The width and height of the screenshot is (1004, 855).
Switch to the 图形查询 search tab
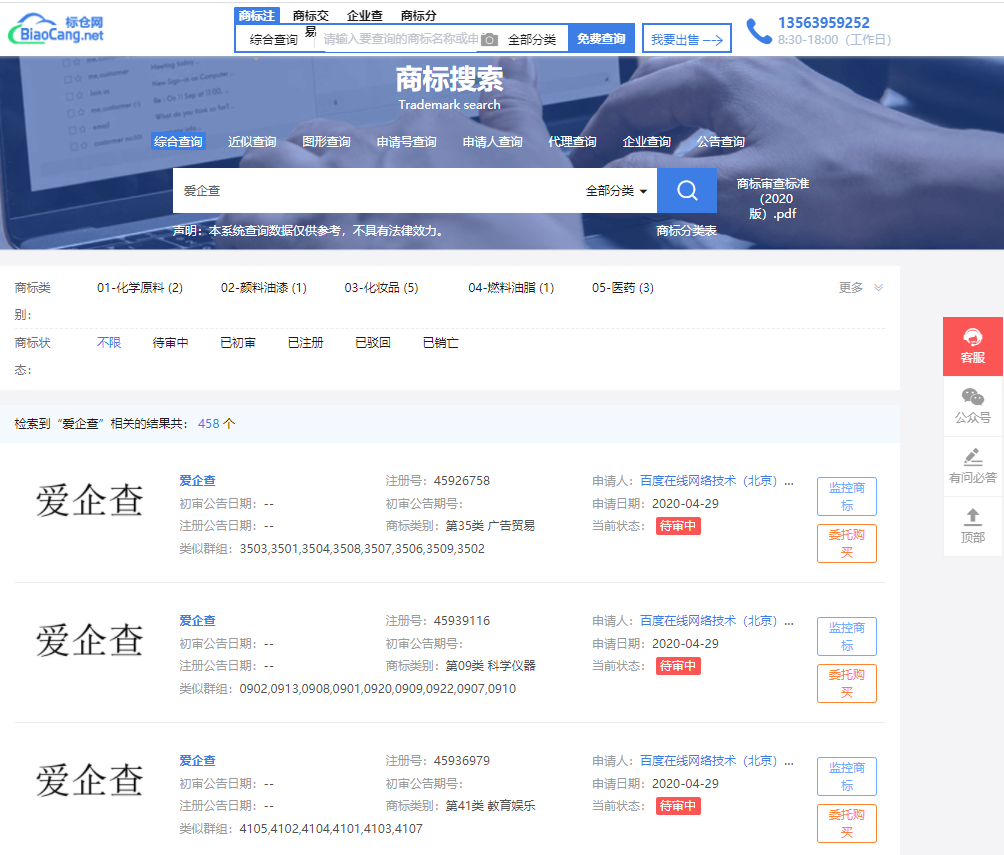(327, 142)
